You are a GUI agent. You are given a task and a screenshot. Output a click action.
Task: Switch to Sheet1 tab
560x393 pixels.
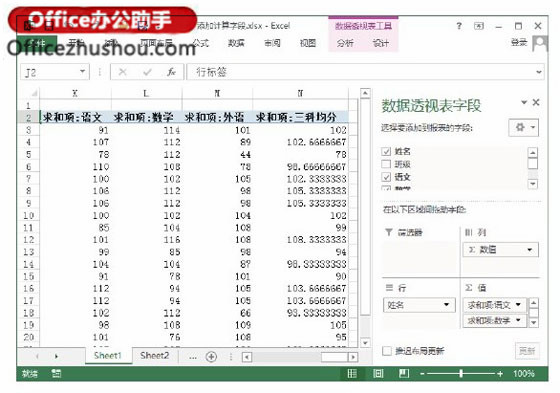tap(108, 355)
